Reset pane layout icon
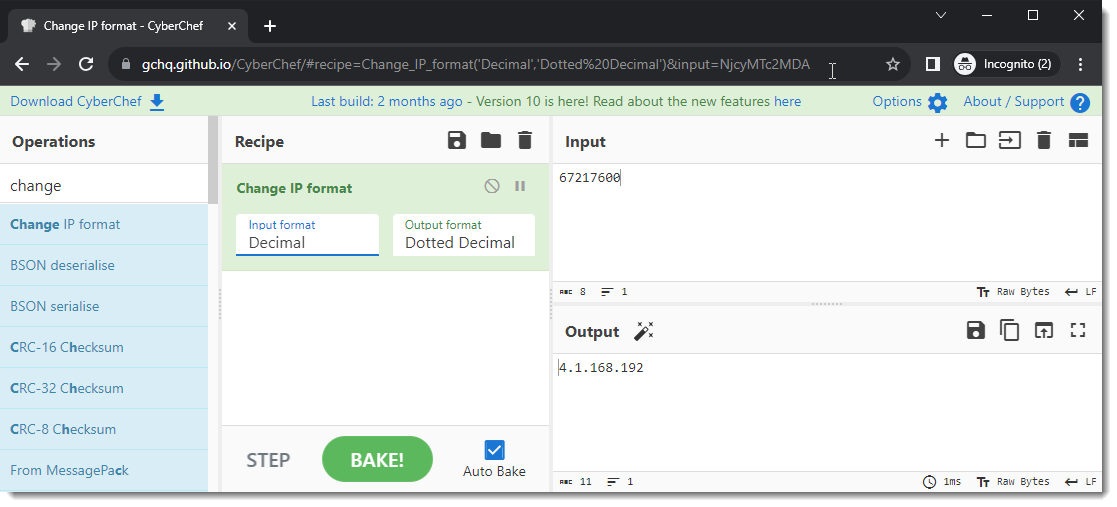Image resolution: width=1117 pixels, height=507 pixels. pos(1078,140)
